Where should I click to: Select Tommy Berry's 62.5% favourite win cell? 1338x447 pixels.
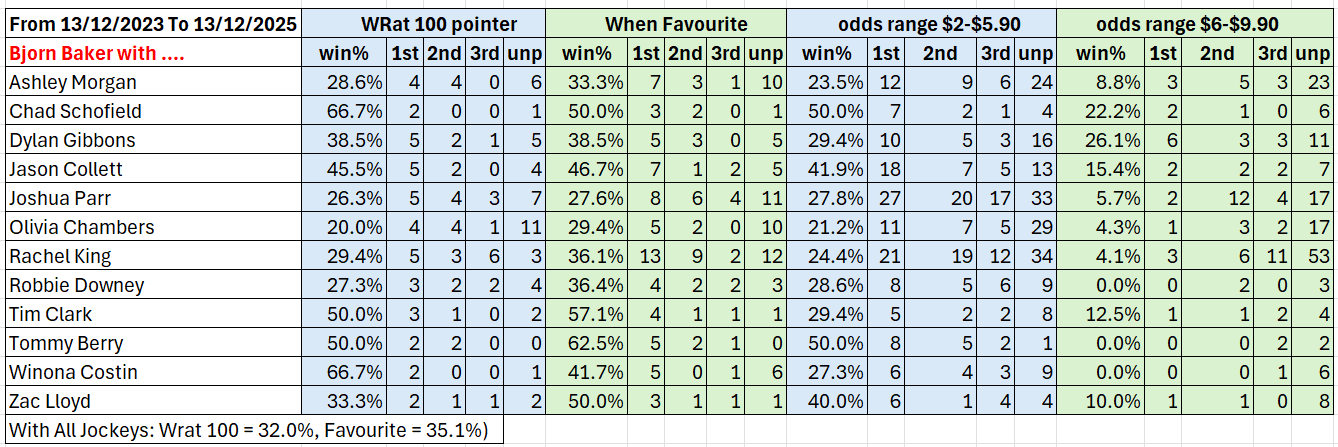click(588, 343)
